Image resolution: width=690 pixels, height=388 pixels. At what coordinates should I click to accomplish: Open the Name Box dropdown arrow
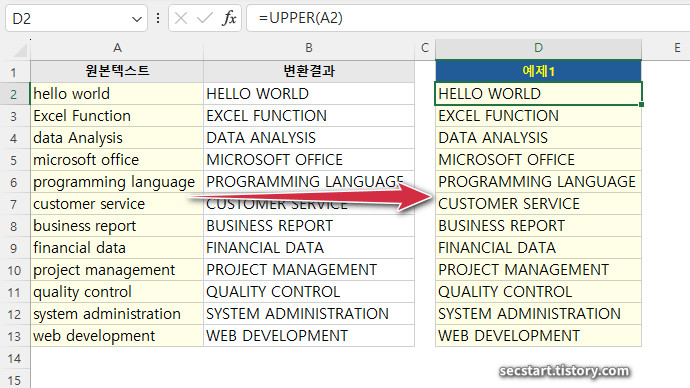pos(137,19)
